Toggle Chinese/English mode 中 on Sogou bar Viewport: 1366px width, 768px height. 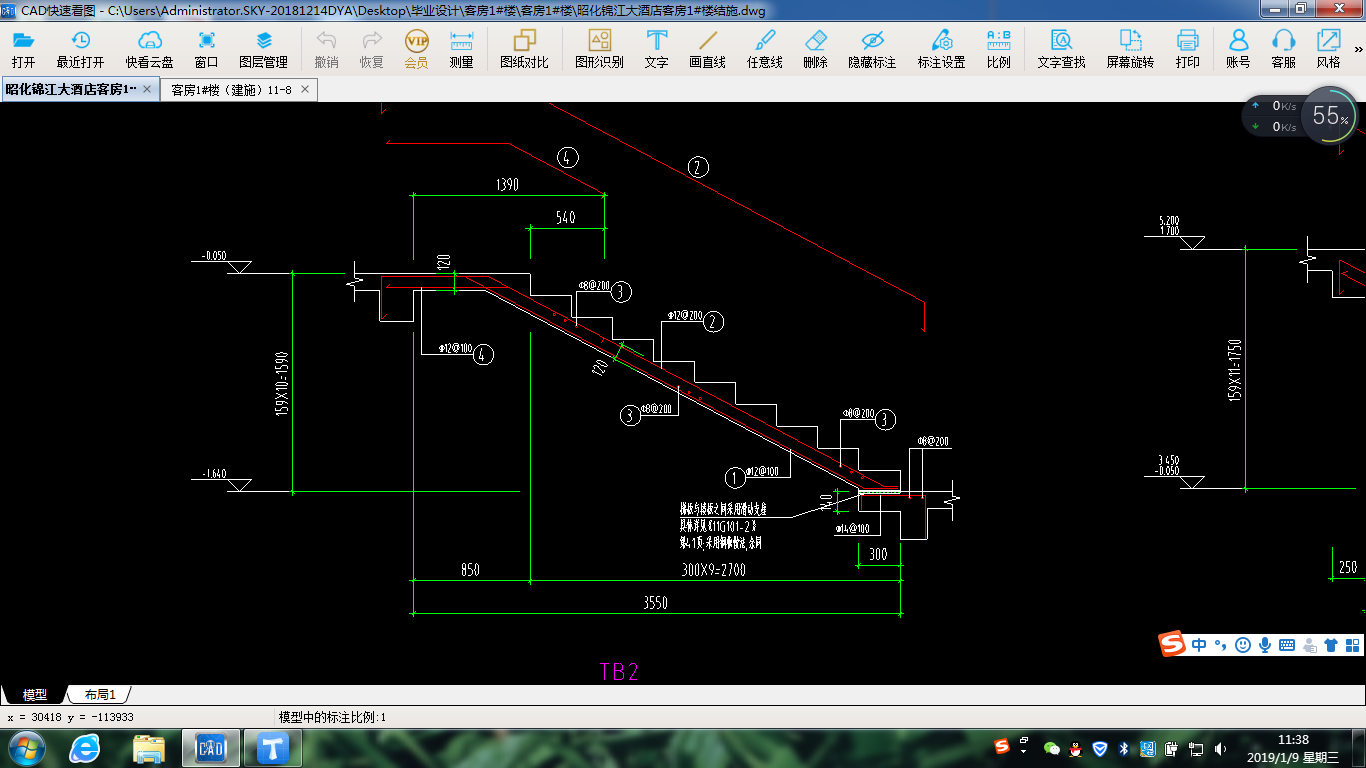click(x=1199, y=645)
